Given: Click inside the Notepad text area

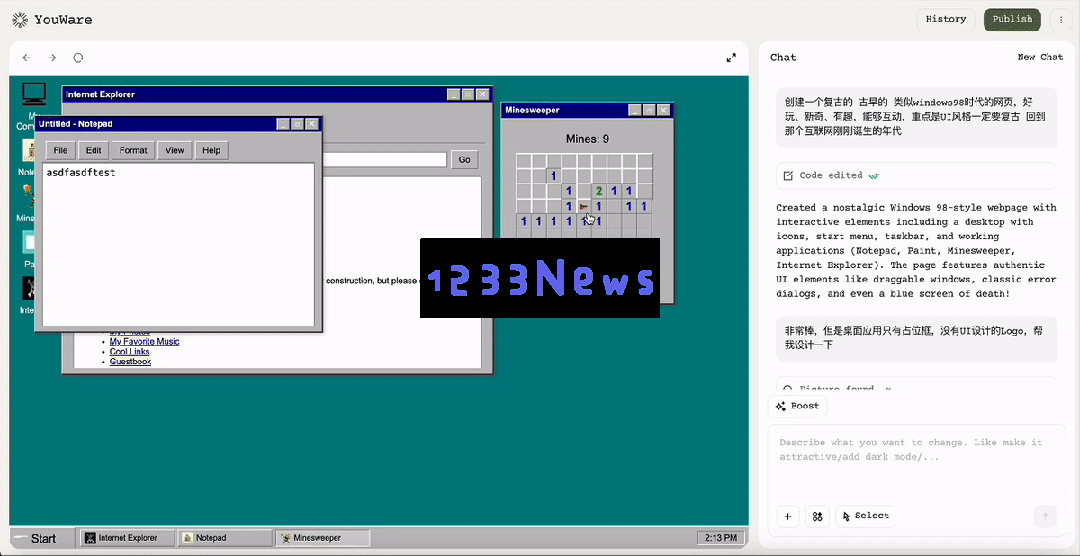Looking at the screenshot, I should [178, 245].
